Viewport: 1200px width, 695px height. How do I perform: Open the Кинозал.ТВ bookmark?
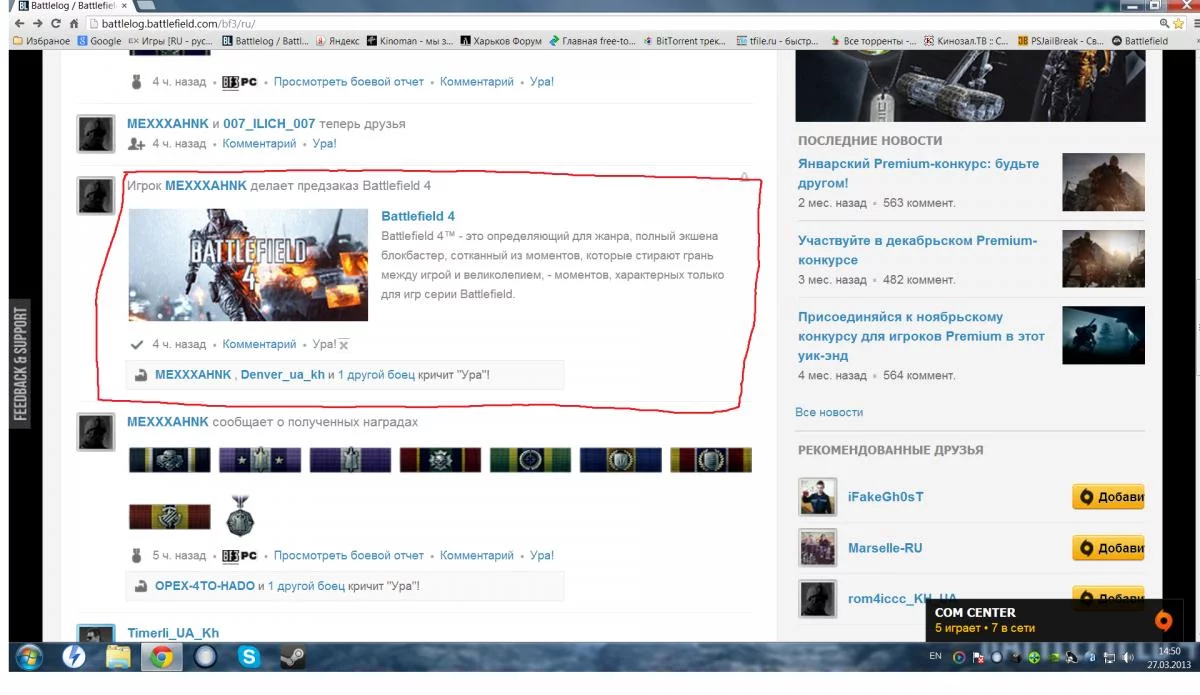point(966,41)
